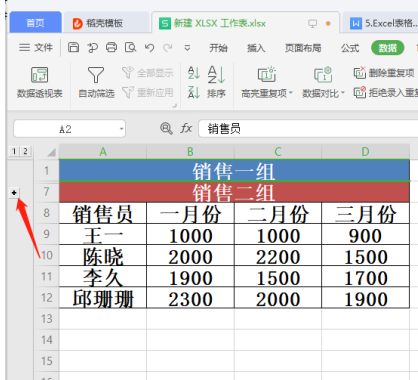Image resolution: width=418 pixels, height=380 pixels.
Task: Click the cell containing 李久
Action: point(103,276)
